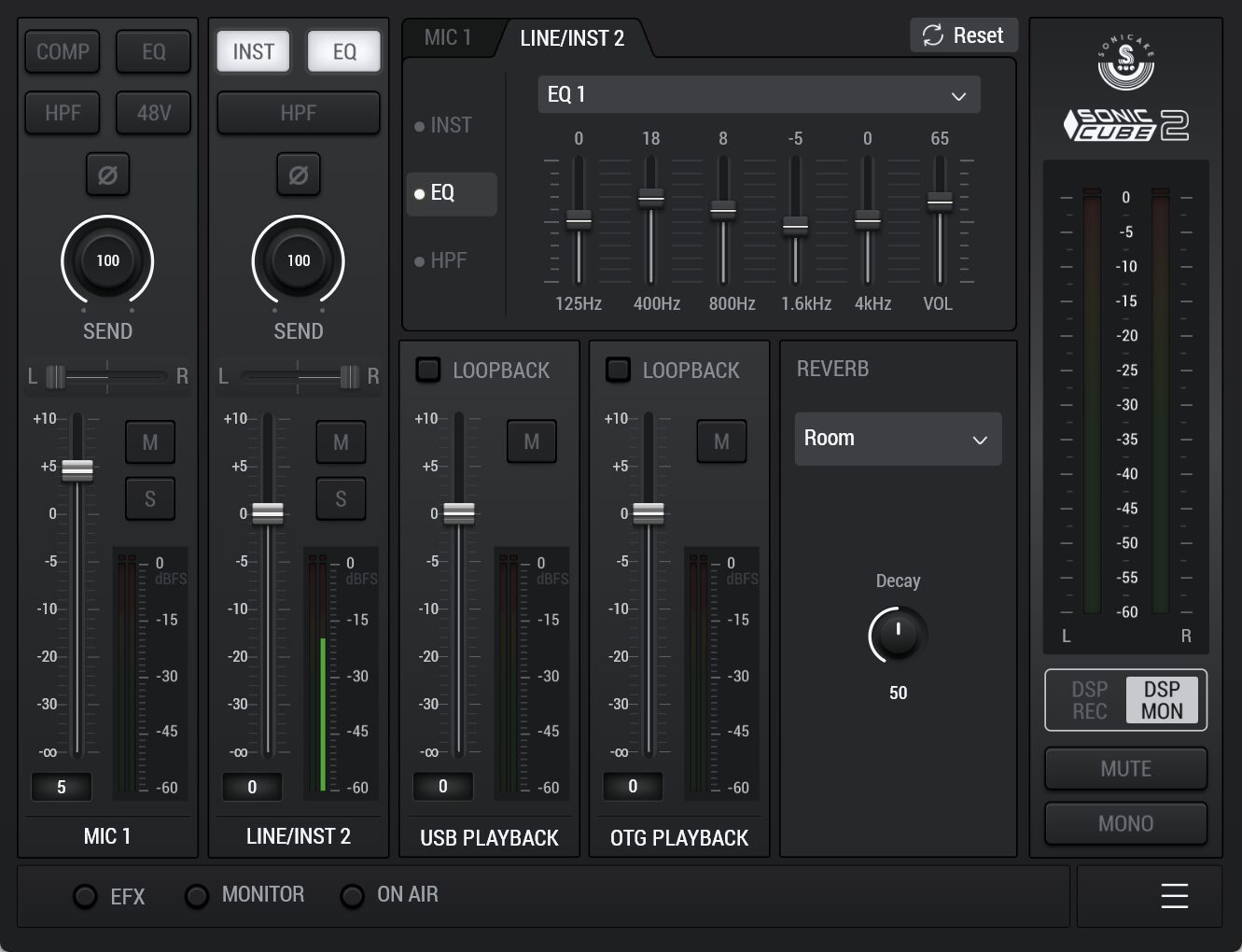Viewport: 1242px width, 952px height.
Task: Click the 4kHz EQ slider handle
Action: (x=868, y=220)
